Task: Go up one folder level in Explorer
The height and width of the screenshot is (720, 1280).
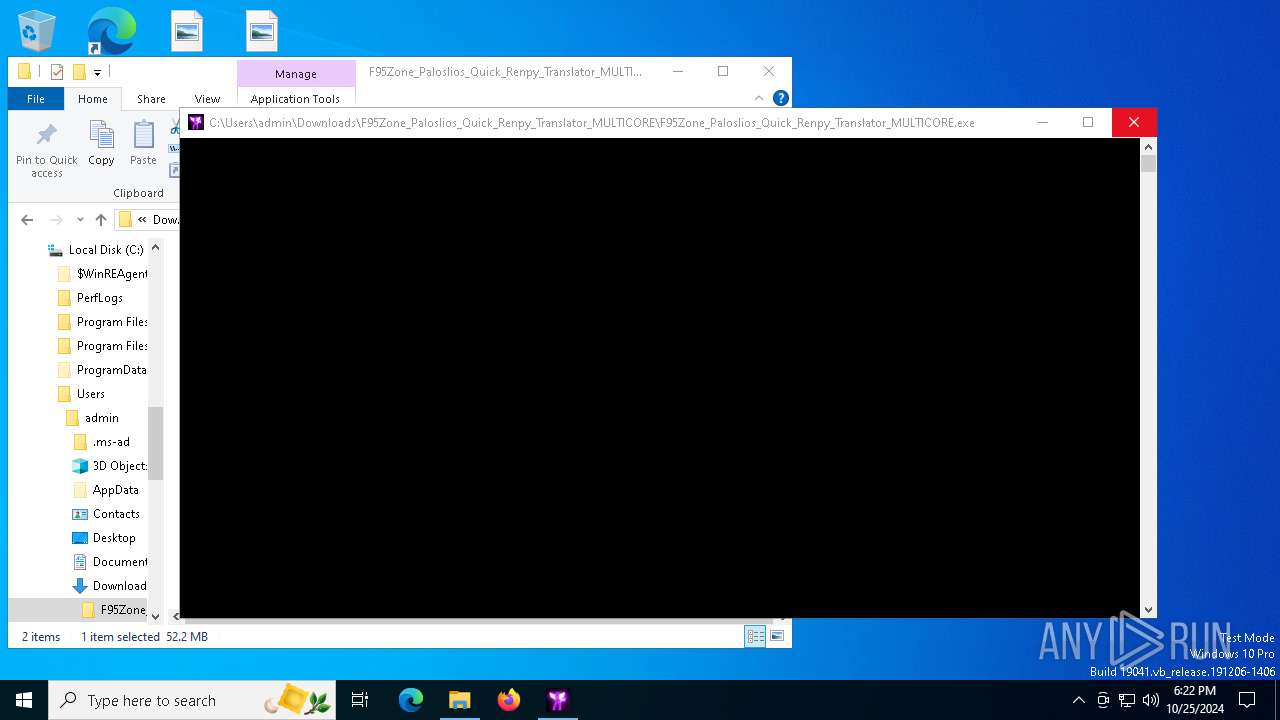Action: pyautogui.click(x=100, y=220)
